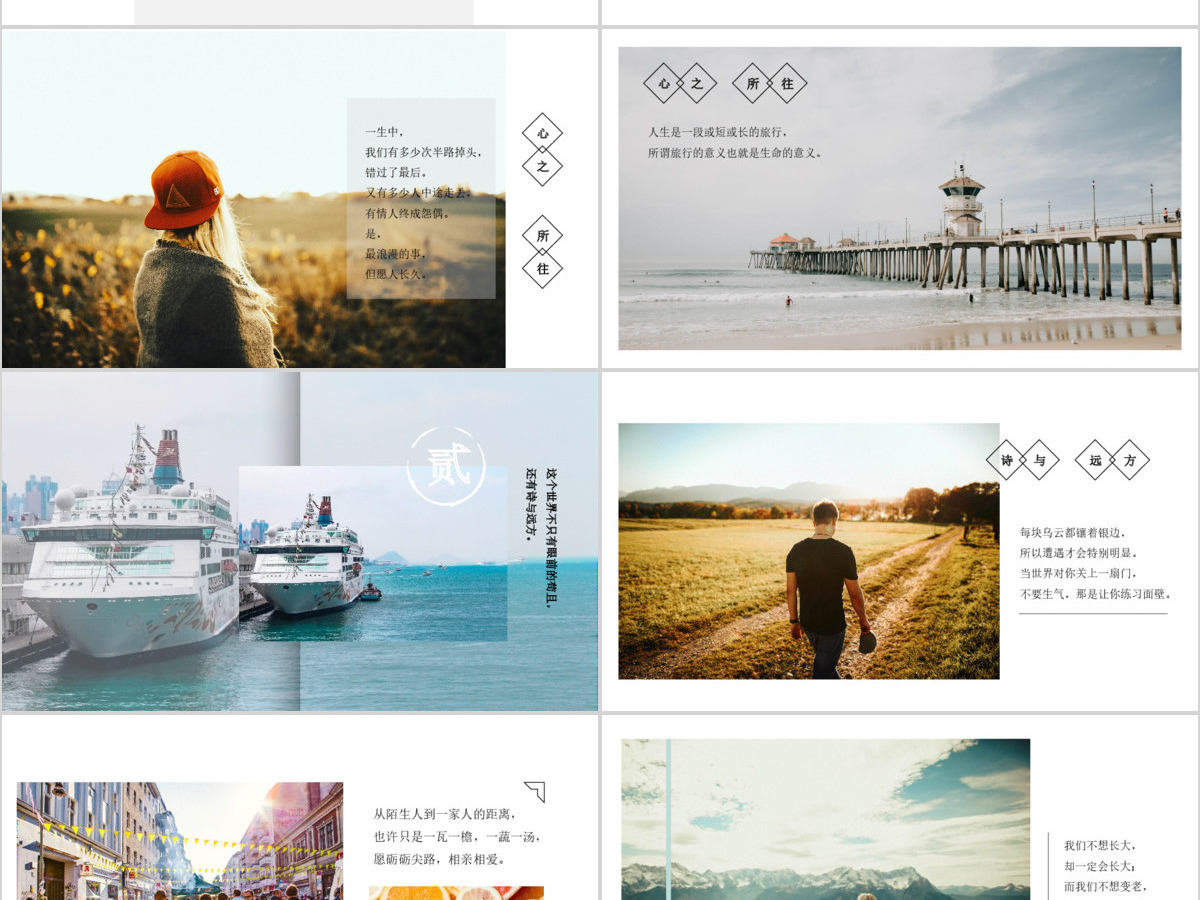Click the vertical text '还有诗与远方。'
The height and width of the screenshot is (900, 1200).
(530, 505)
